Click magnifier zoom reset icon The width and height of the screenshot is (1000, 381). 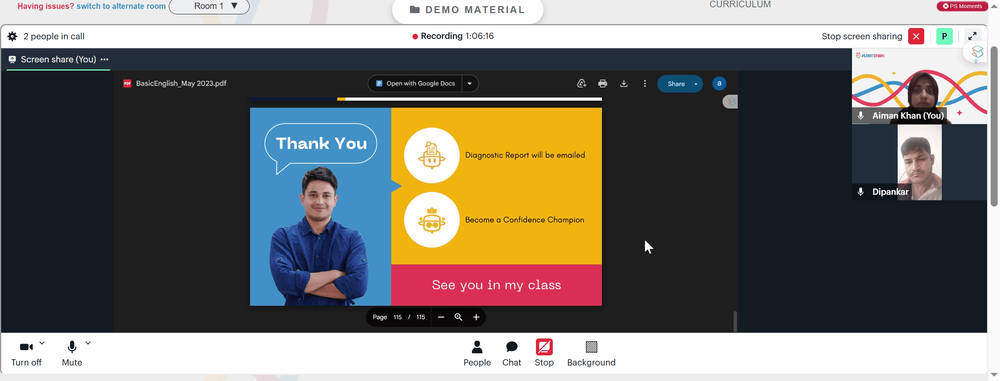coord(458,317)
